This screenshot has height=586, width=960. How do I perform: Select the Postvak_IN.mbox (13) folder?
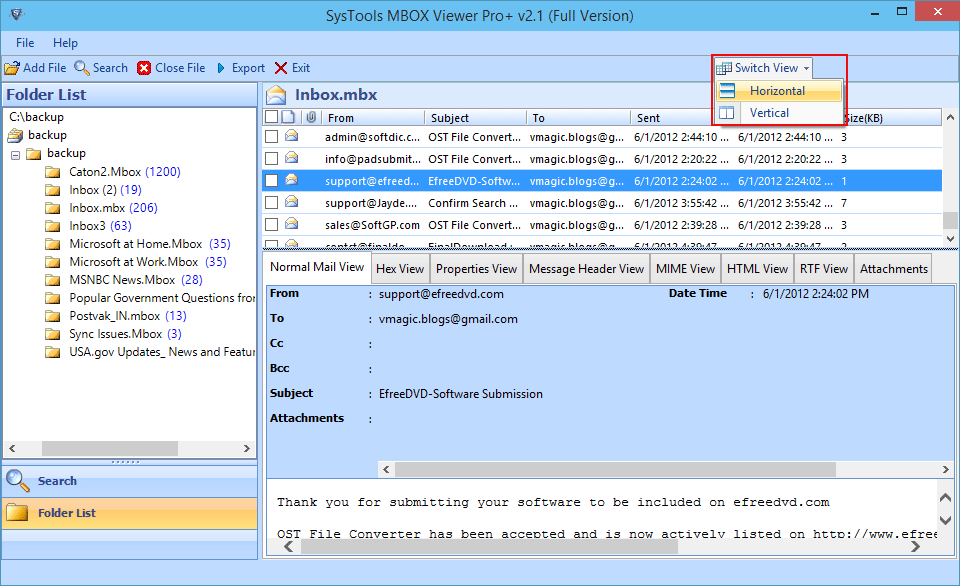pyautogui.click(x=128, y=316)
